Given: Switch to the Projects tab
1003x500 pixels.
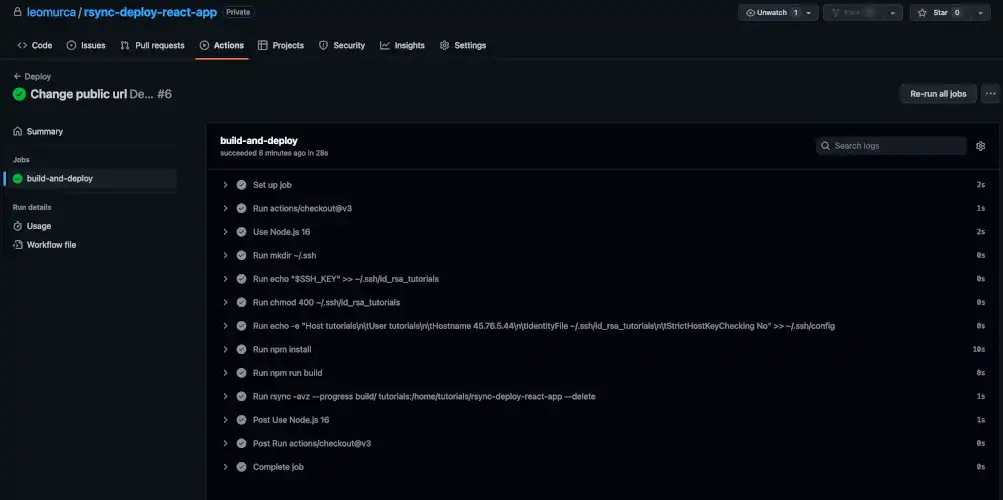Looking at the screenshot, I should click(x=281, y=45).
